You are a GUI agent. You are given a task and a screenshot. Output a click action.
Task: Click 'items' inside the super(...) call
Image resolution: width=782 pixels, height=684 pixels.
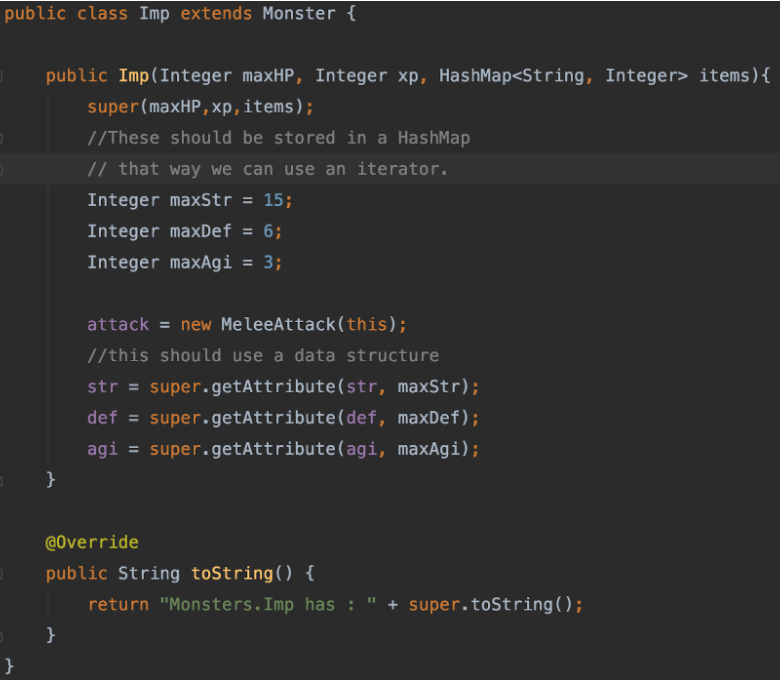pos(268,107)
